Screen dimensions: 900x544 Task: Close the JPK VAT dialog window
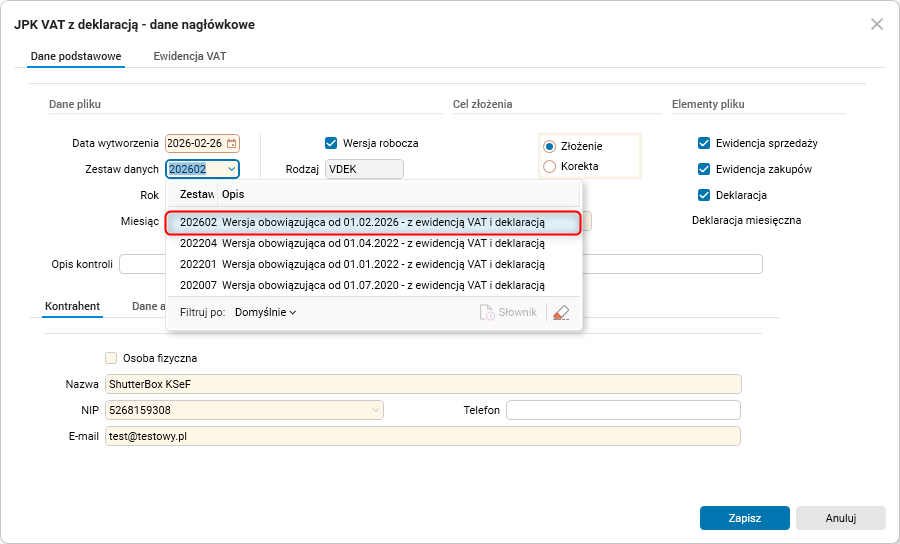coord(877,24)
